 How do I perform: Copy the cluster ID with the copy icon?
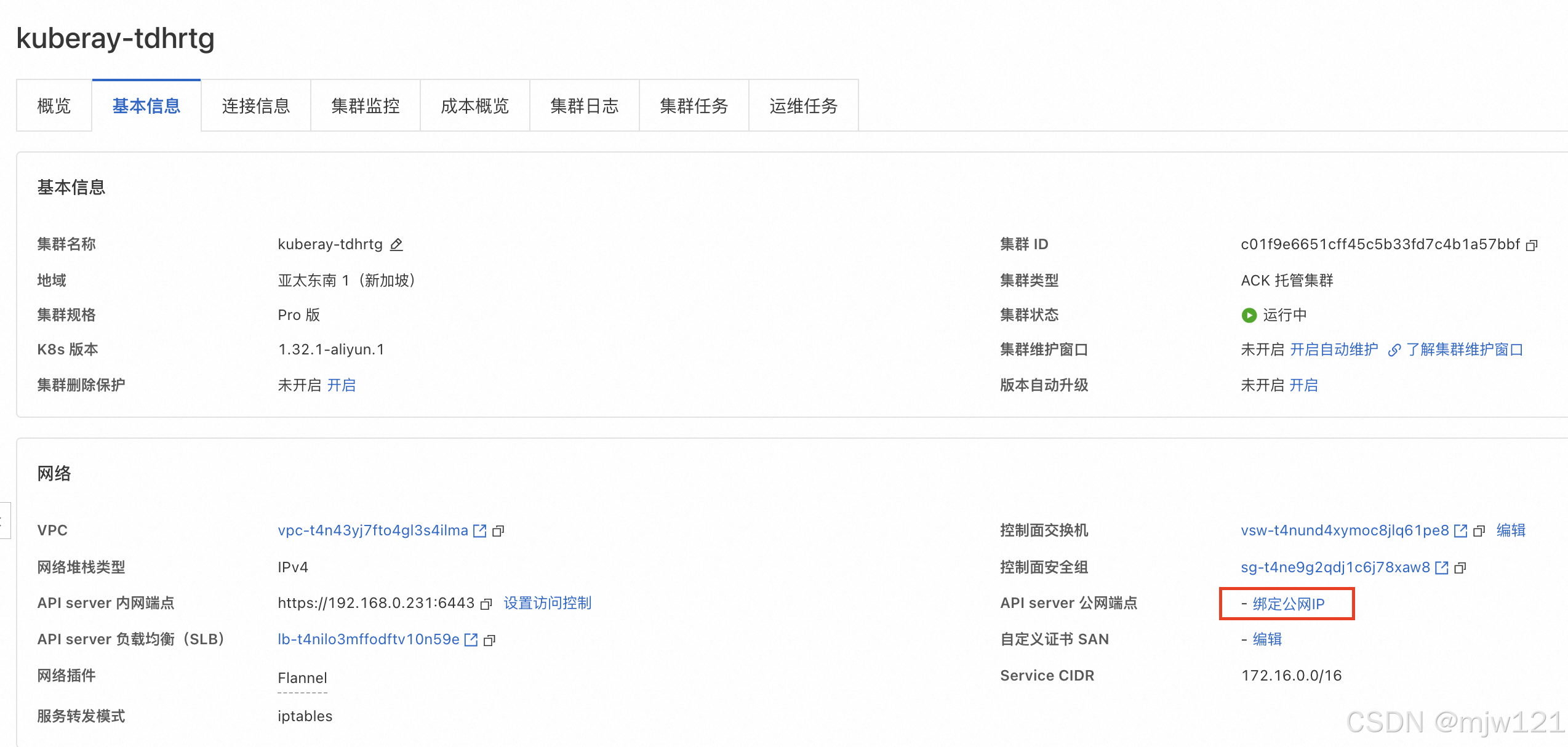coord(1532,246)
